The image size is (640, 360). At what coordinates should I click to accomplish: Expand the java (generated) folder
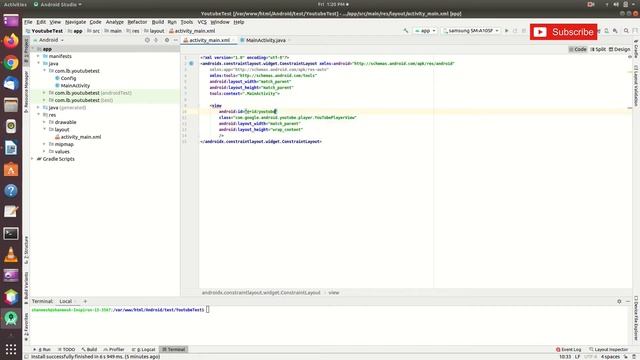coord(38,108)
